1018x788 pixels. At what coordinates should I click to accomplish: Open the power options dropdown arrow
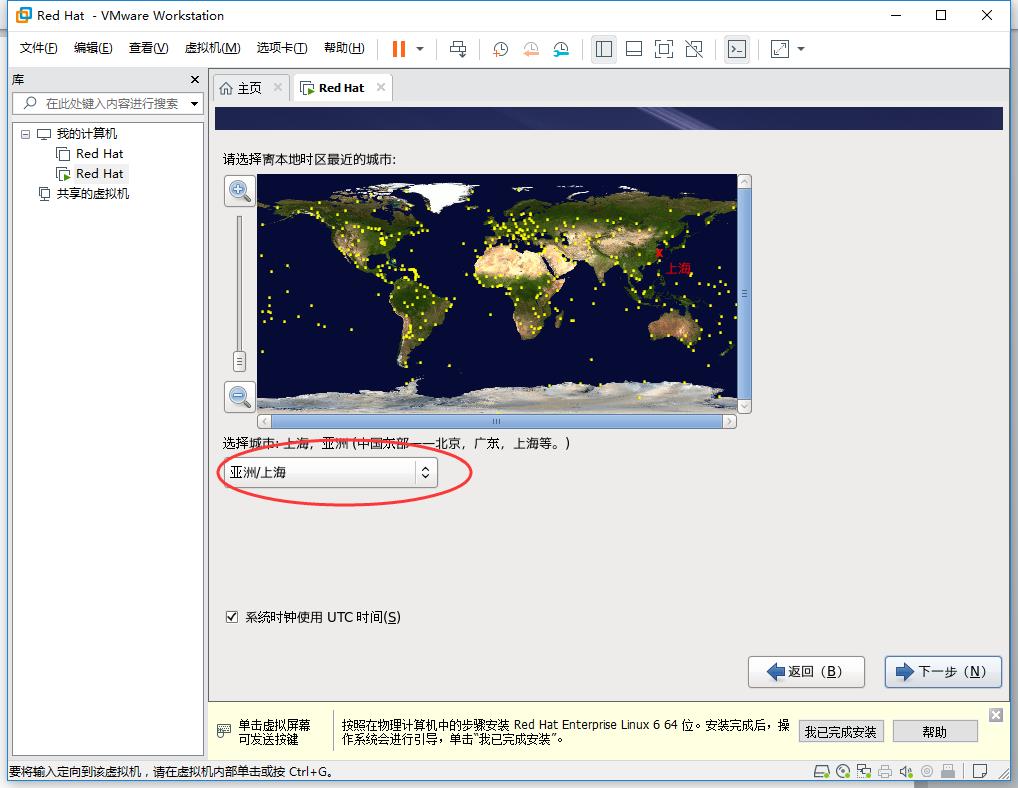[x=420, y=49]
